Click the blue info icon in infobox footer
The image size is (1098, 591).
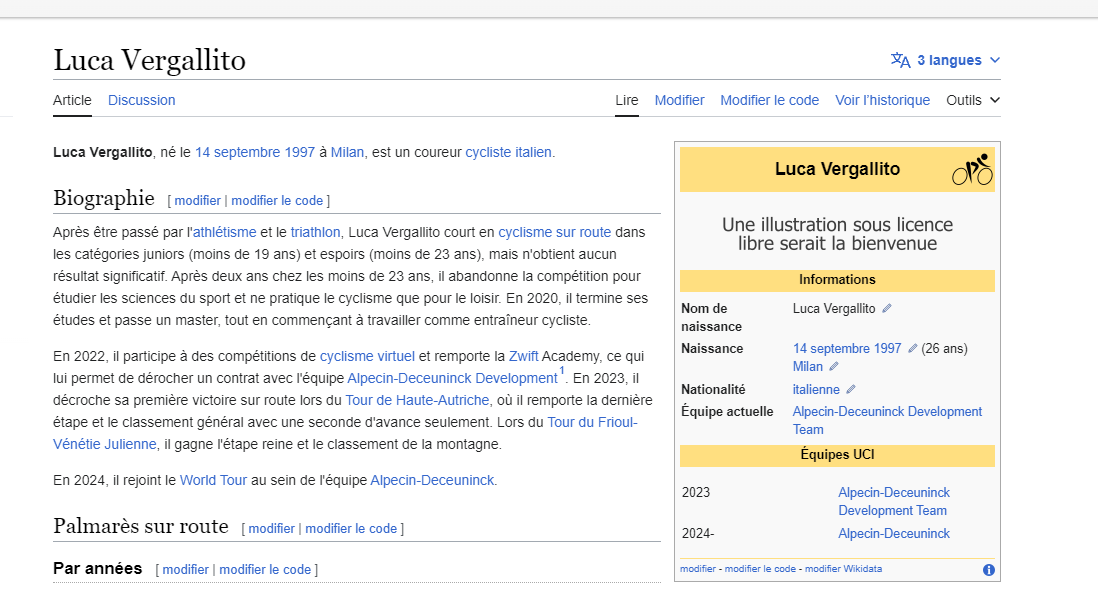988,570
